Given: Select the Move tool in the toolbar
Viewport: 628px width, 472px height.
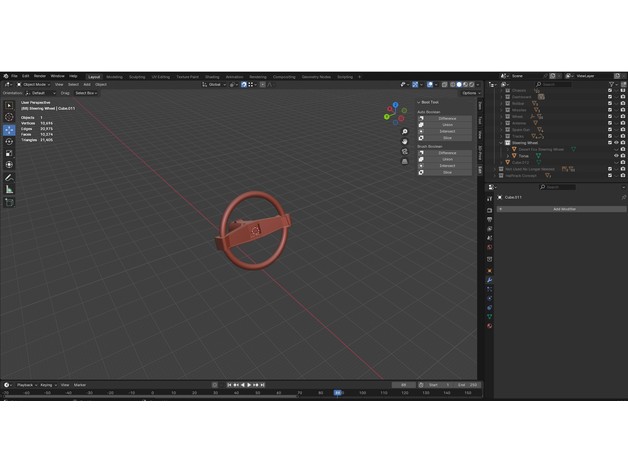Looking at the screenshot, I should tap(9, 129).
